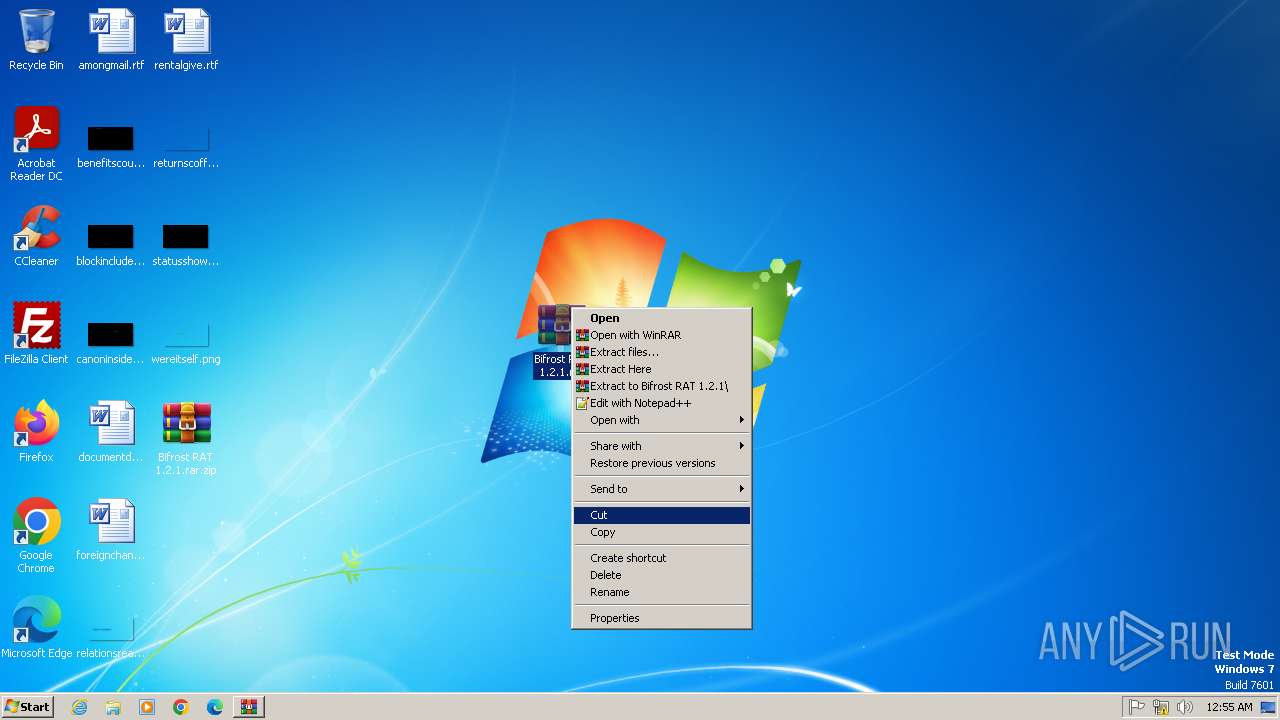The width and height of the screenshot is (1280, 720).
Task: Select the canoninside... desktop file
Action: click(x=111, y=342)
